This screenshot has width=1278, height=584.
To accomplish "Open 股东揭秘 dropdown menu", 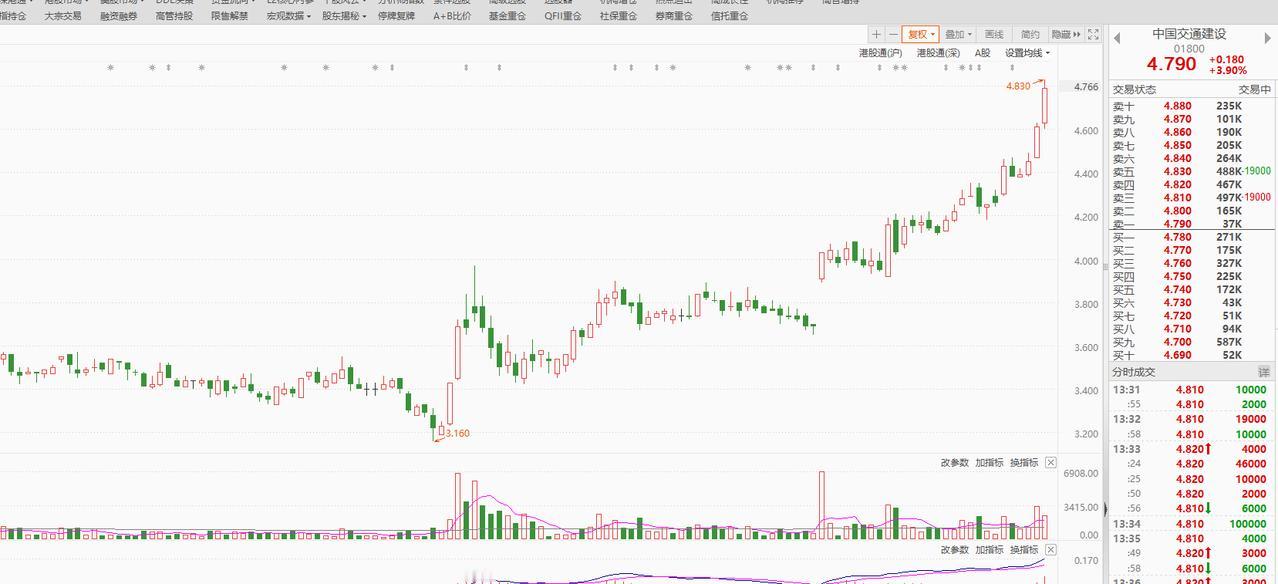I will tap(344, 16).
